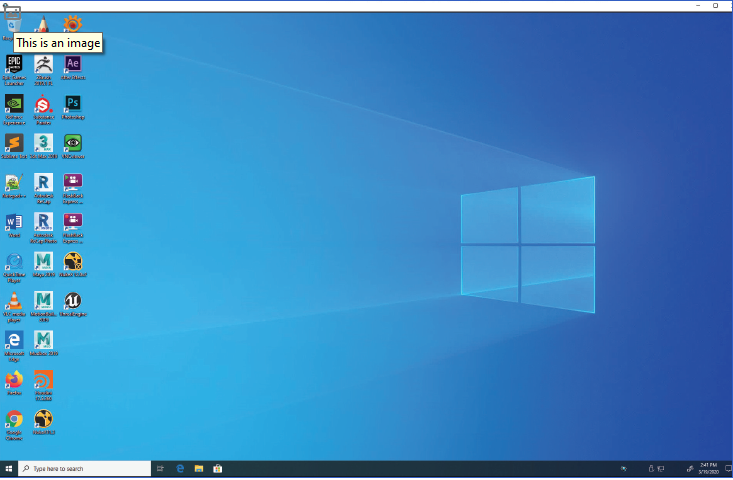Launch the Mudbox 2019 desktop shortcut
Screen dimensions: 733x480
43,344
